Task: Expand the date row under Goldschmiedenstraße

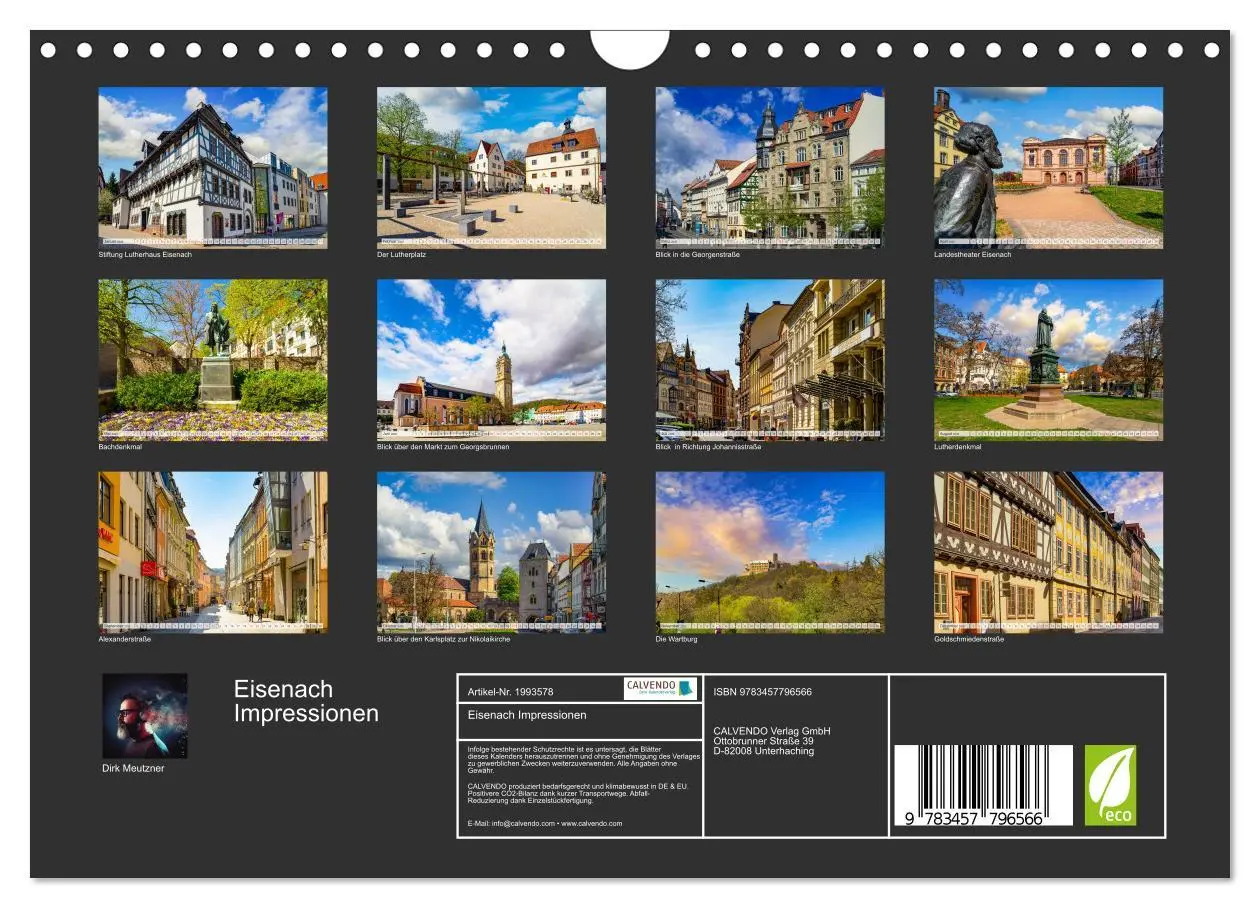Action: (x=1048, y=623)
